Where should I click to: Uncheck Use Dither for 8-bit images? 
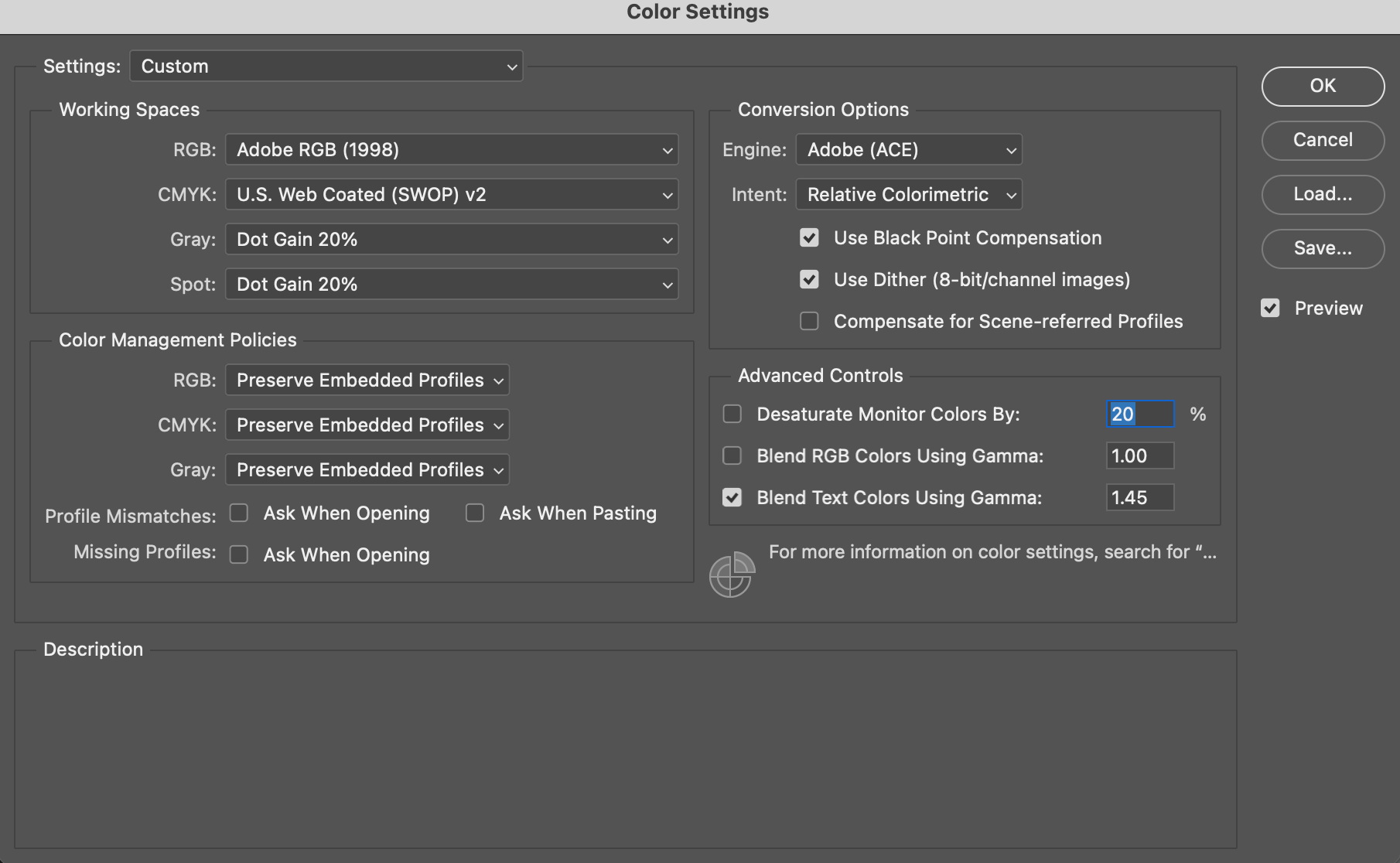tap(809, 279)
